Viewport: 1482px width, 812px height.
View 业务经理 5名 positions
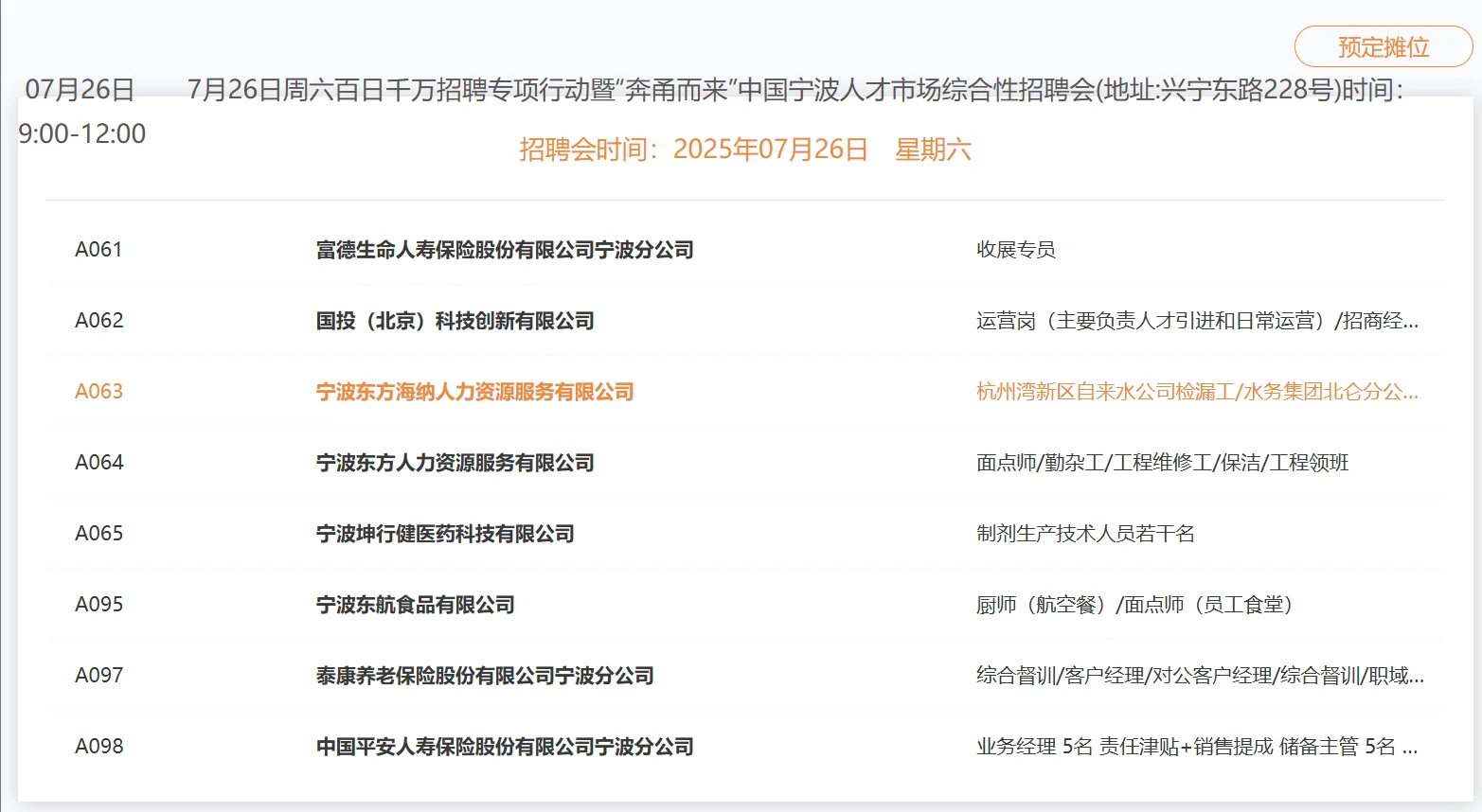[1197, 747]
